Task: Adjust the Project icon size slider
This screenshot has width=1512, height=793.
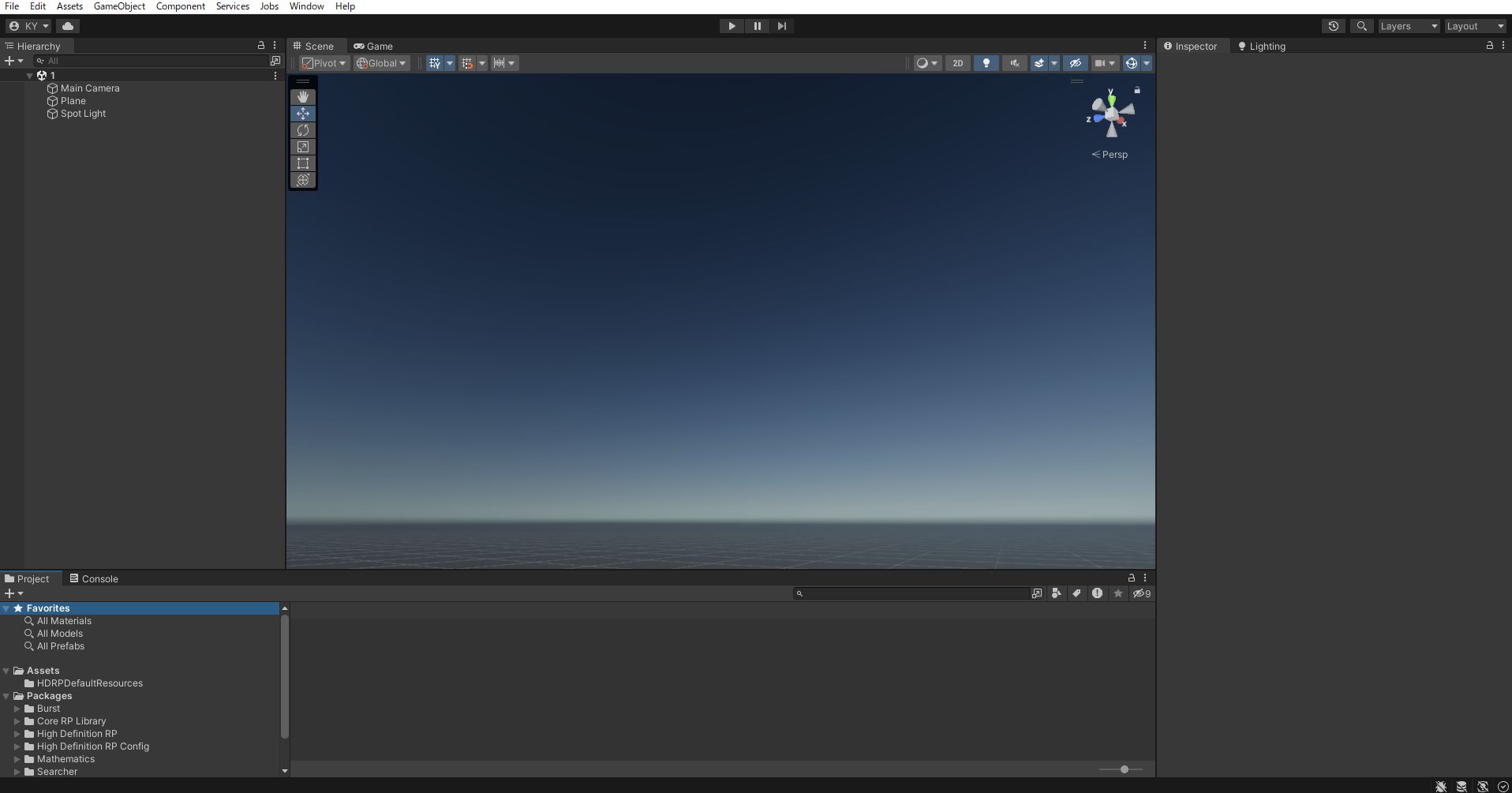Action: pos(1124,769)
